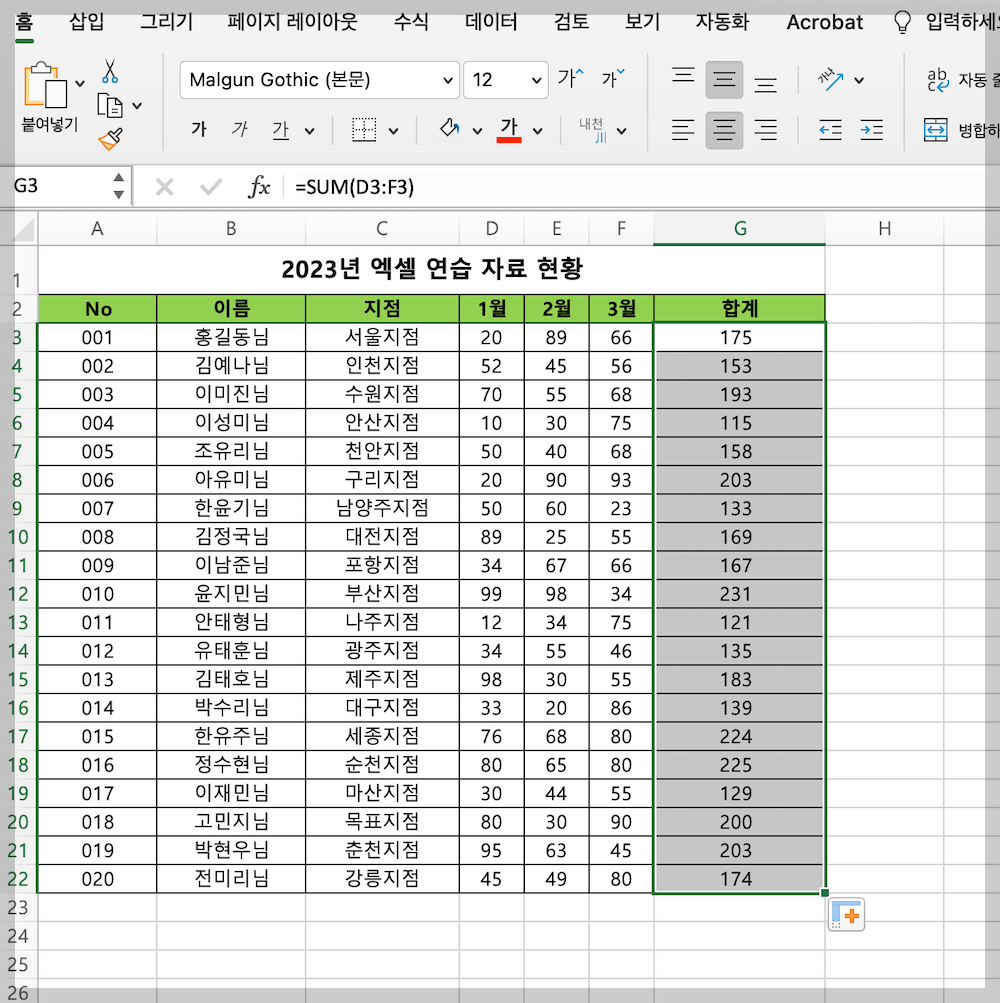
Task: Click the Copy icon
Action: (109, 106)
